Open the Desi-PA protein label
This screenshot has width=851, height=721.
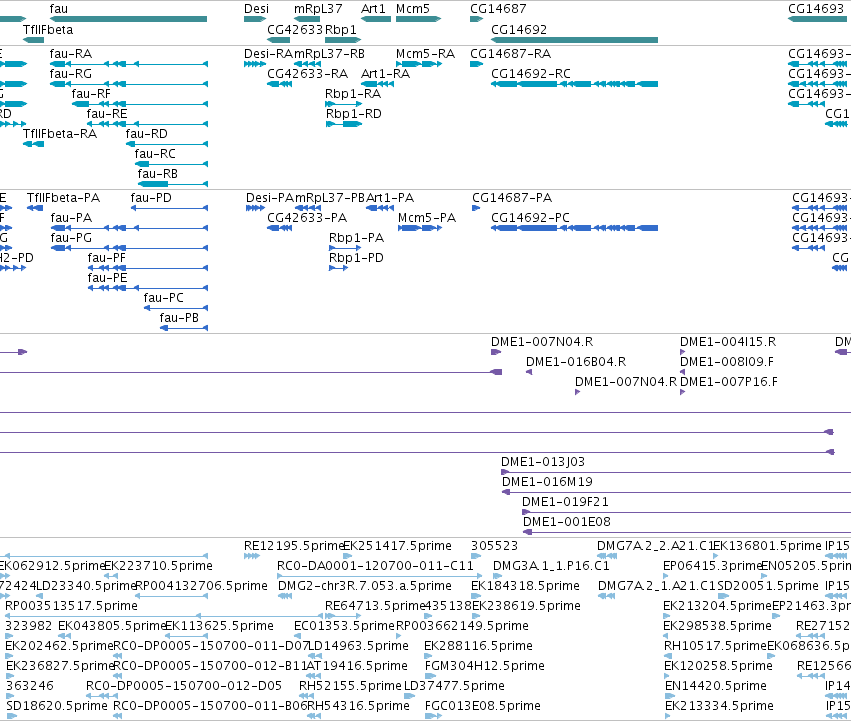[x=270, y=197]
